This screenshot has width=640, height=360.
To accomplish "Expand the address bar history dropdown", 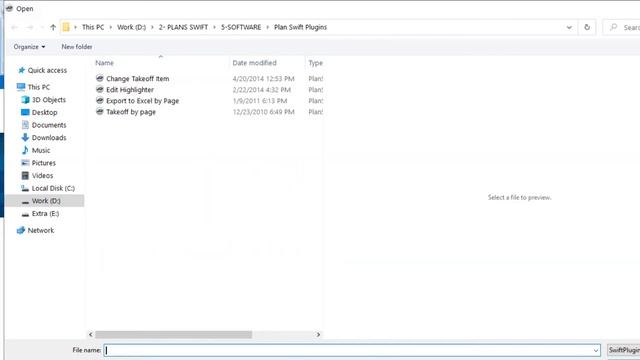I will (x=569, y=27).
